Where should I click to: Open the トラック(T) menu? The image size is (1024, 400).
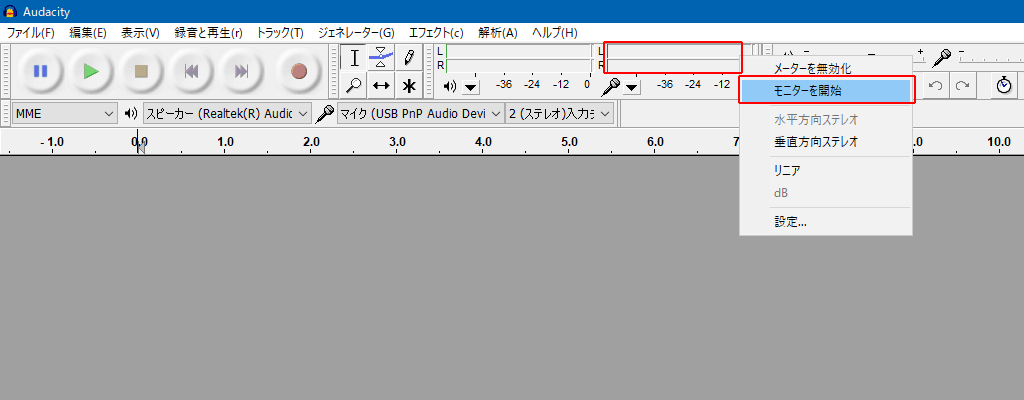point(280,32)
